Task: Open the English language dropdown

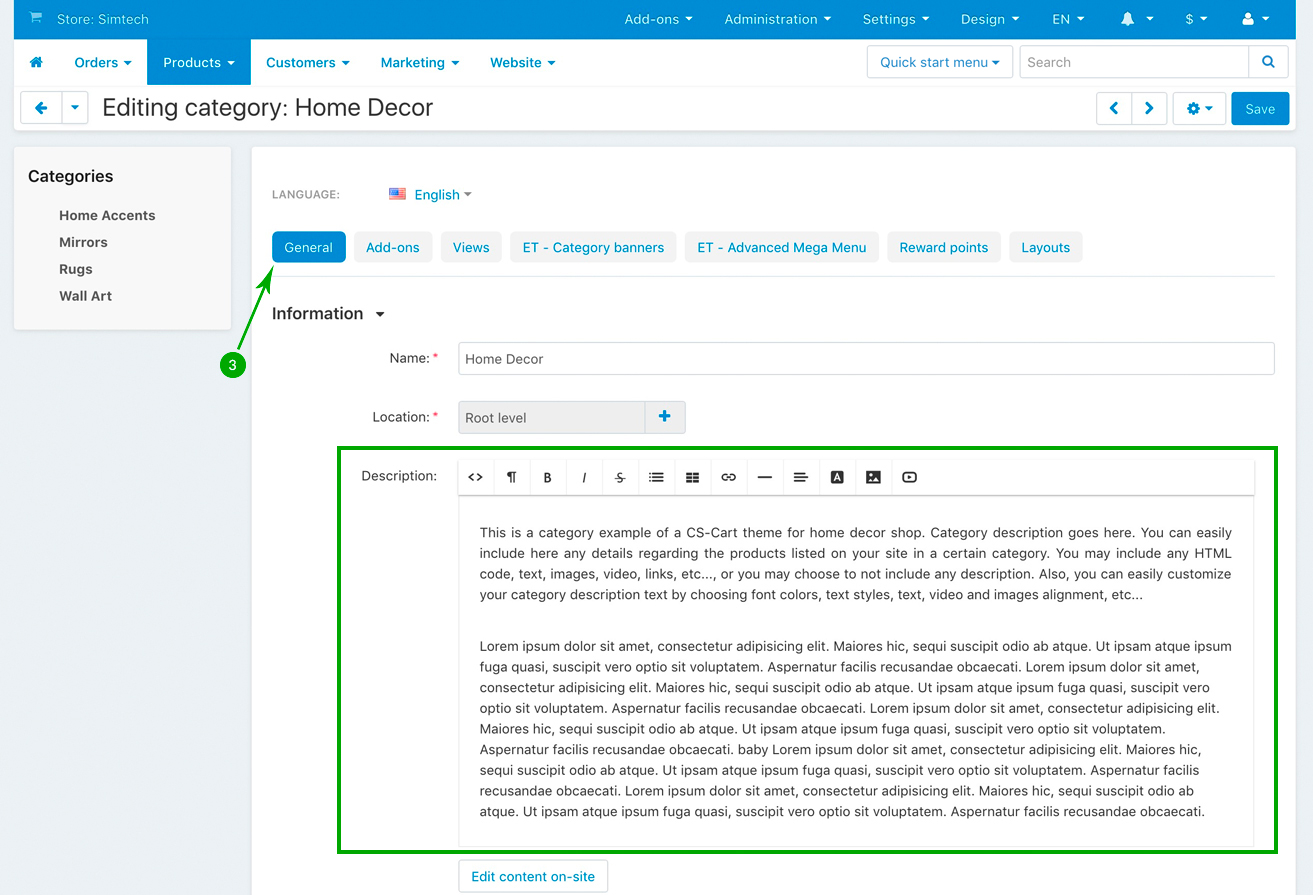Action: tap(431, 194)
